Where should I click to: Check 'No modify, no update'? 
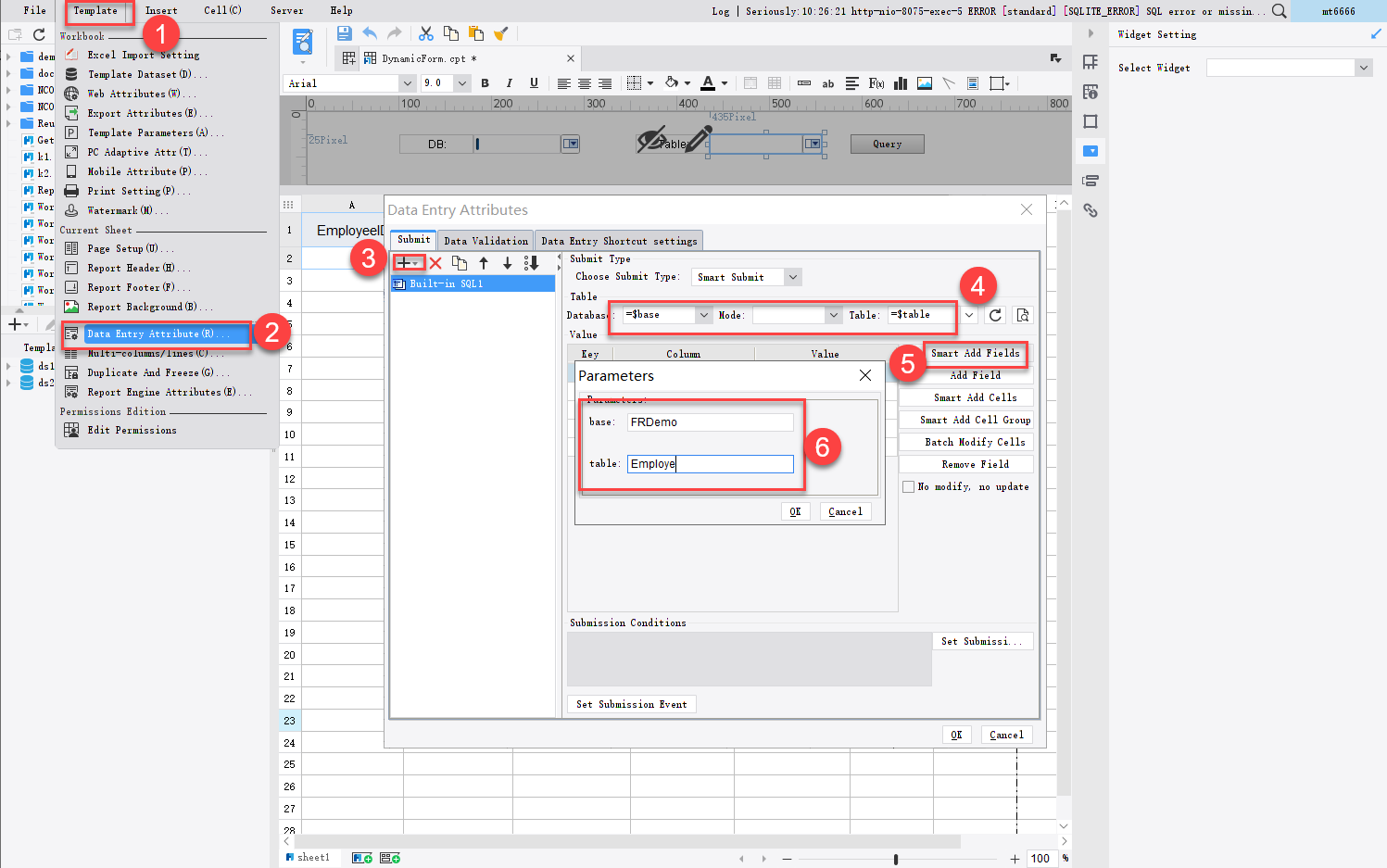908,486
